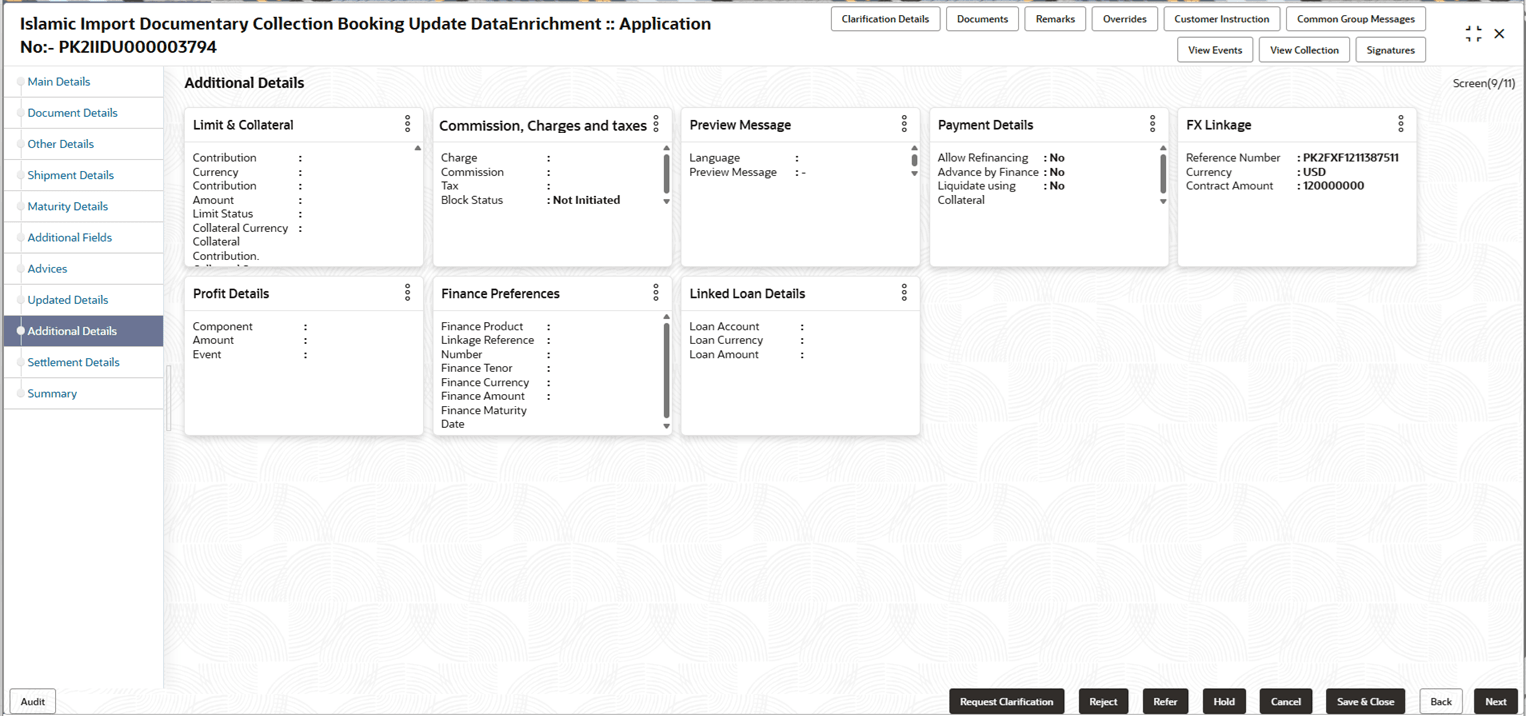Go Back to the previous screen

tap(1441, 702)
